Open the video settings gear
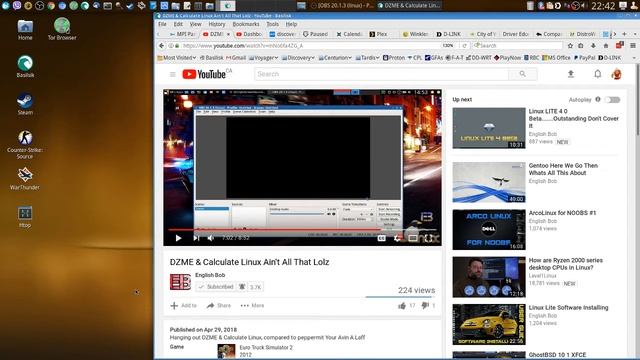 point(397,238)
